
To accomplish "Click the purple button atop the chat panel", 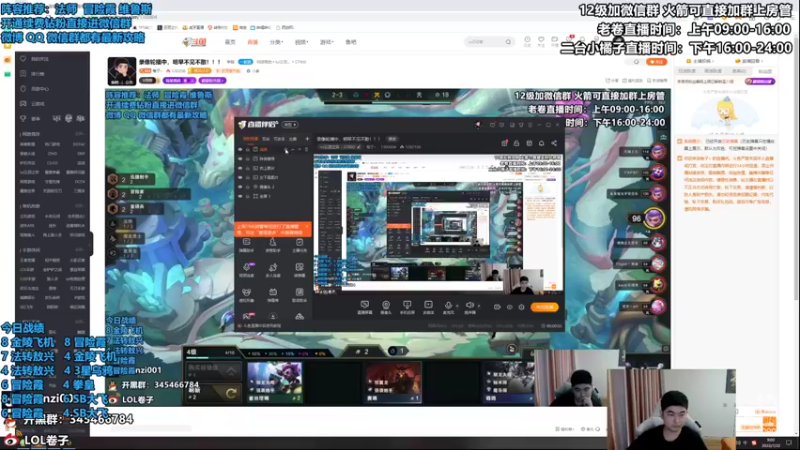I will [x=760, y=81].
